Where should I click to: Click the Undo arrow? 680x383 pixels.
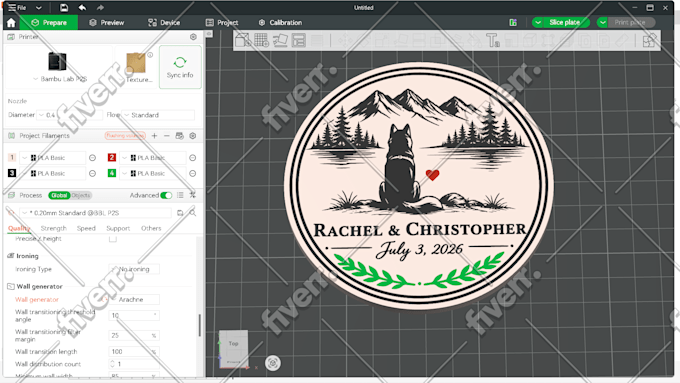[82, 7]
